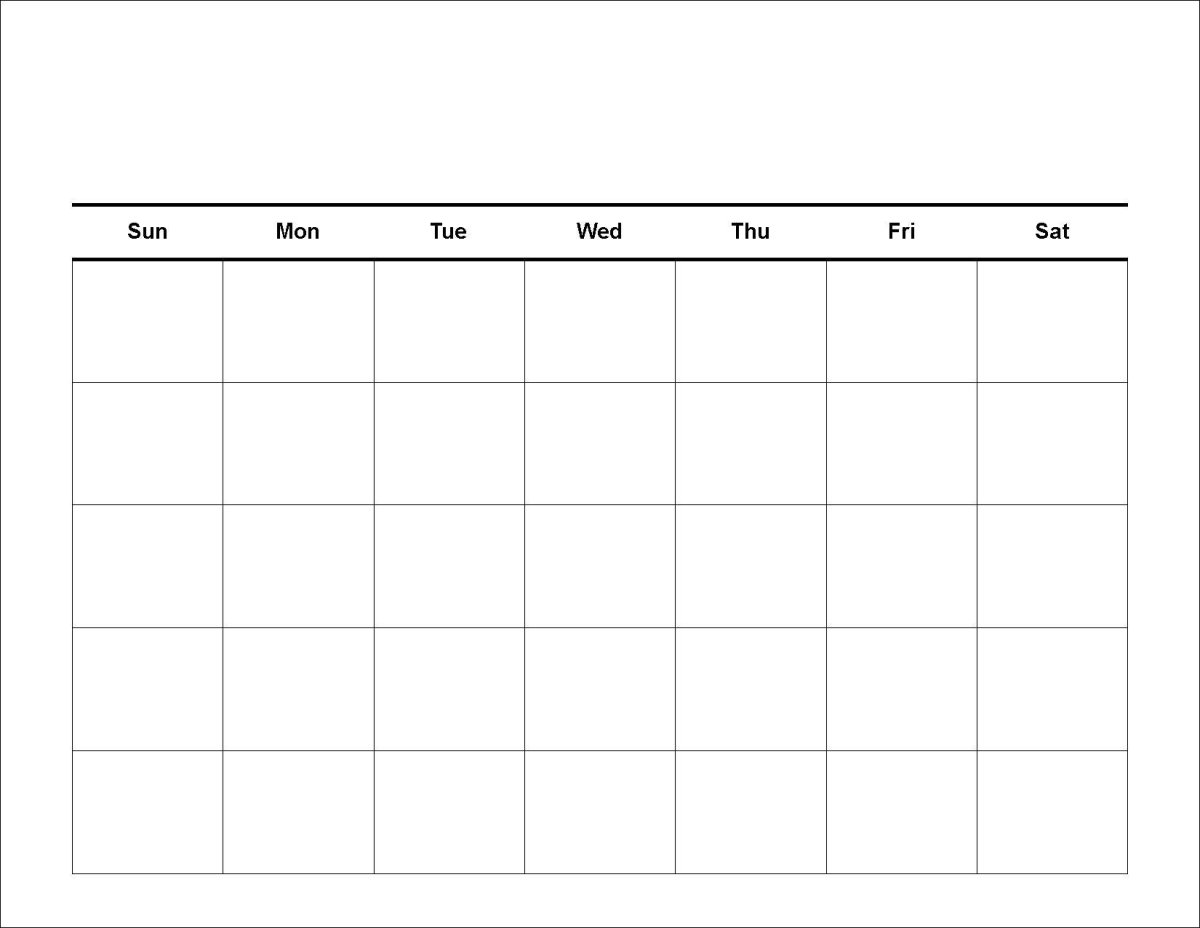The height and width of the screenshot is (928, 1200).
Task: Click the Thu column header
Action: pos(750,232)
